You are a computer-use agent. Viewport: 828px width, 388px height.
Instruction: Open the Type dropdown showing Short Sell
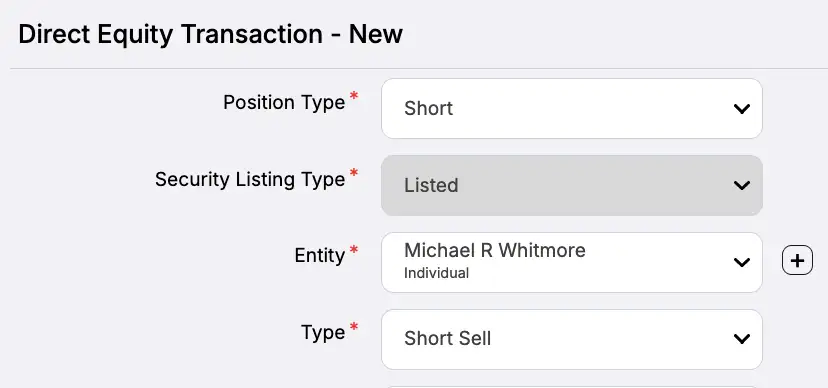tap(572, 339)
